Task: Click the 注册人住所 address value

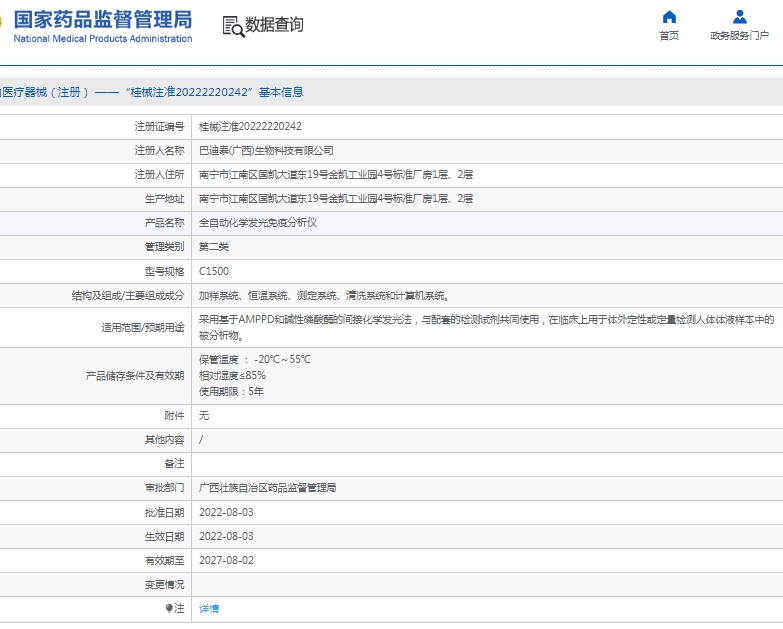Action: pyautogui.click(x=336, y=174)
